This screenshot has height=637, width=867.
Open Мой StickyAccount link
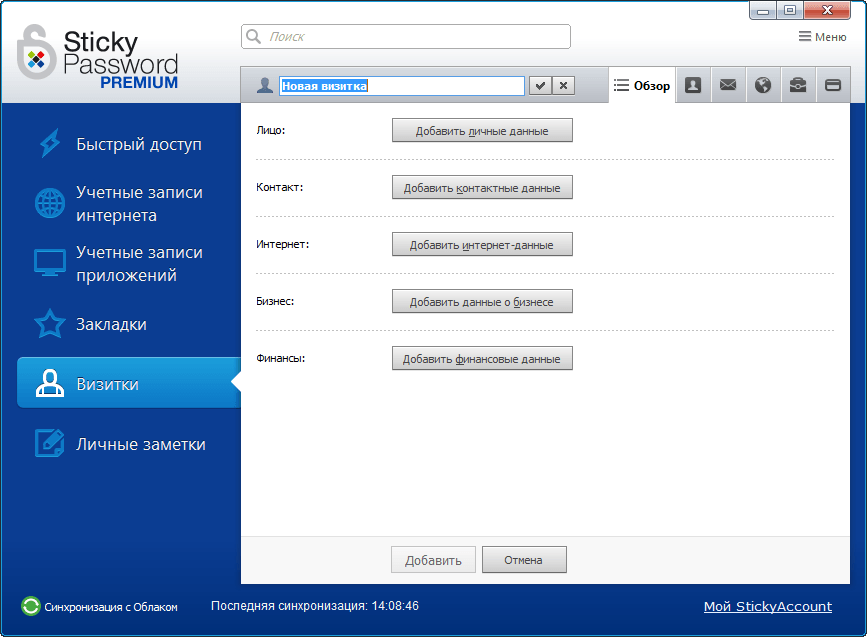click(x=767, y=606)
